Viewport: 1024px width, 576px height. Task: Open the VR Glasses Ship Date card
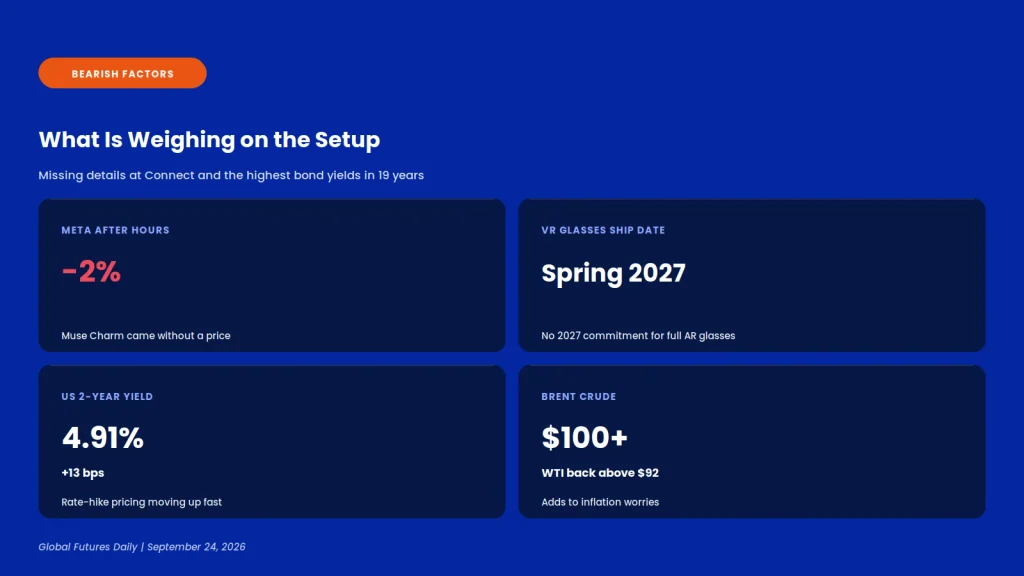pos(752,276)
